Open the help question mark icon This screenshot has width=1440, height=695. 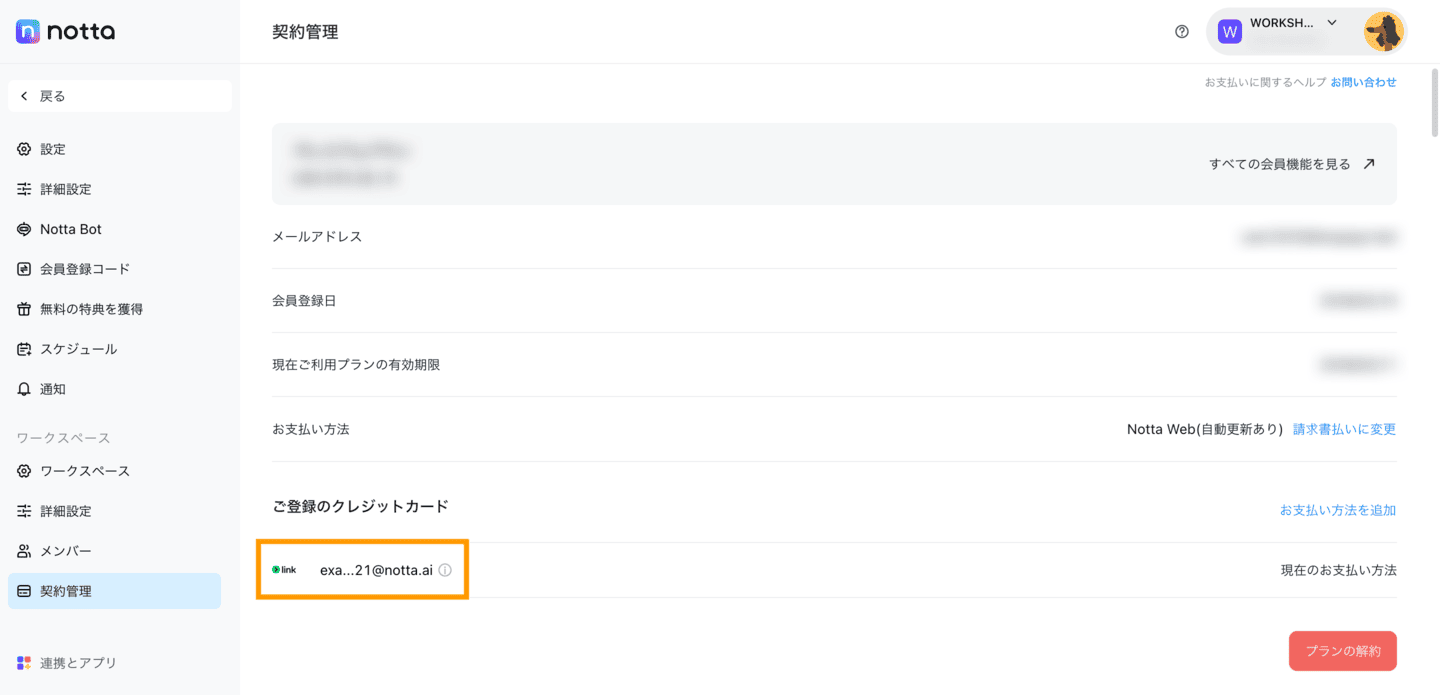pyautogui.click(x=1181, y=31)
